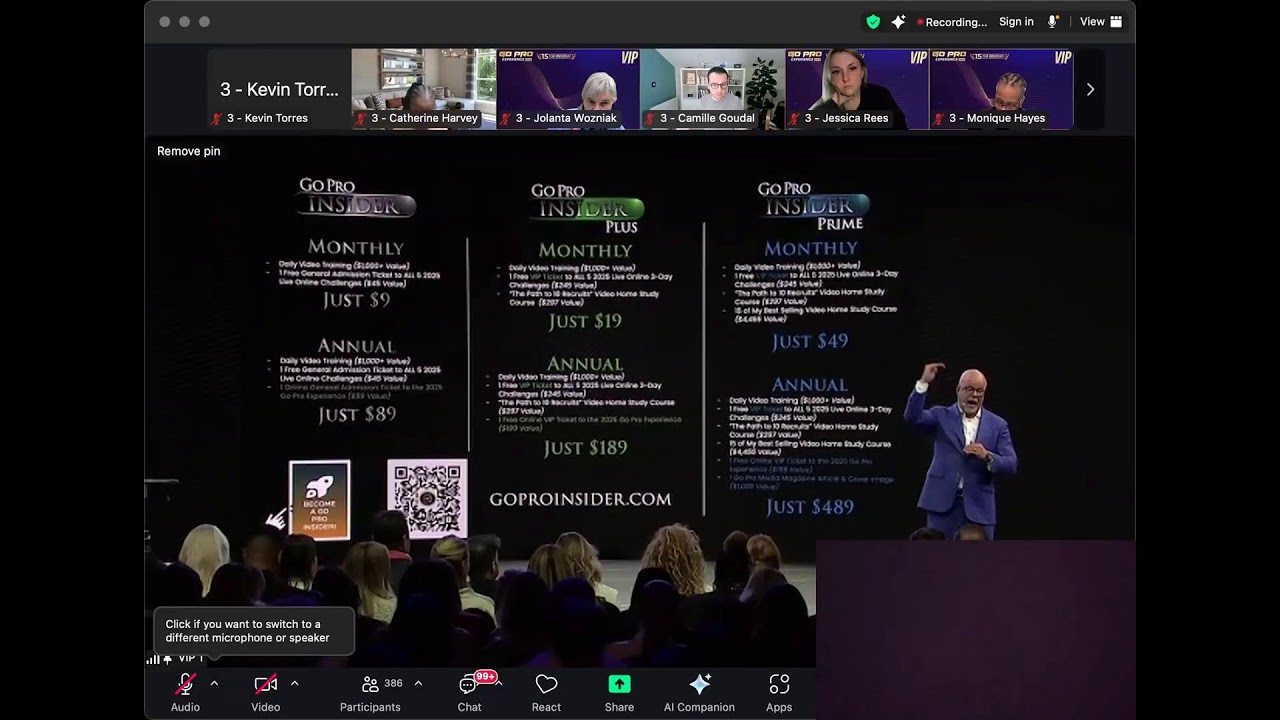Click the "Just $189" annual price
1280x720 pixels.
(585, 448)
